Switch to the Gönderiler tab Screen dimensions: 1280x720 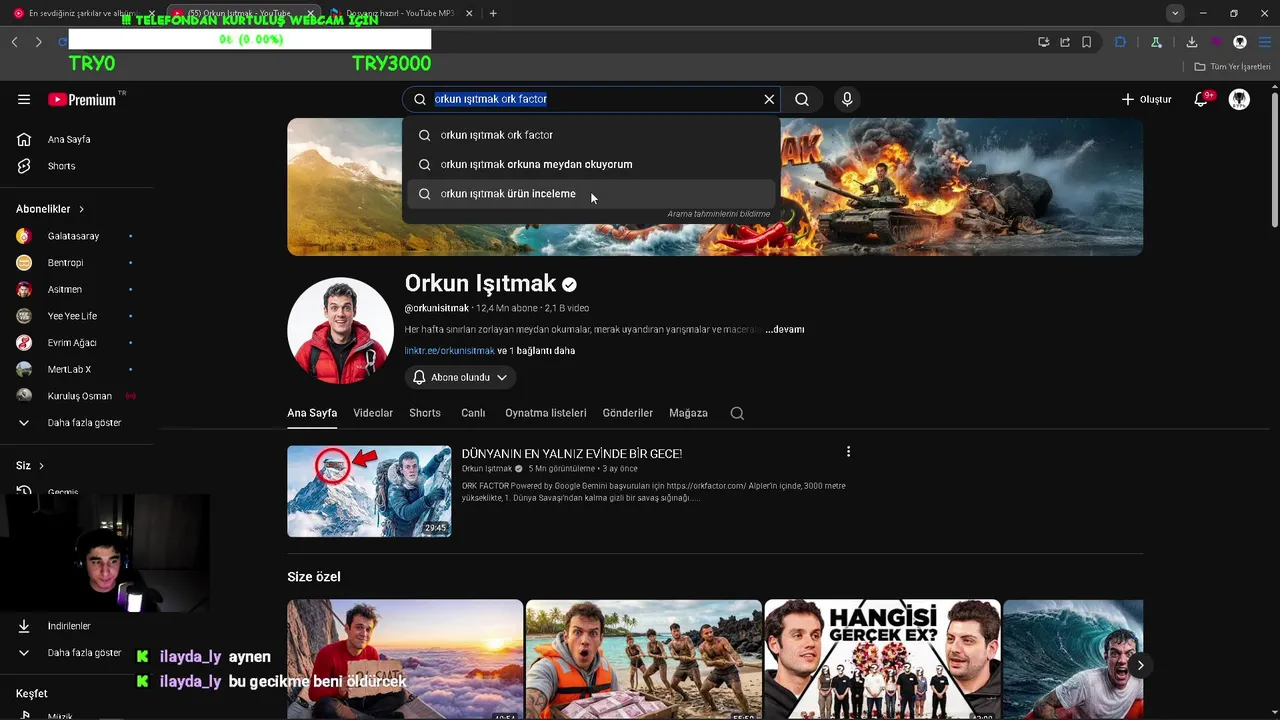click(x=628, y=413)
